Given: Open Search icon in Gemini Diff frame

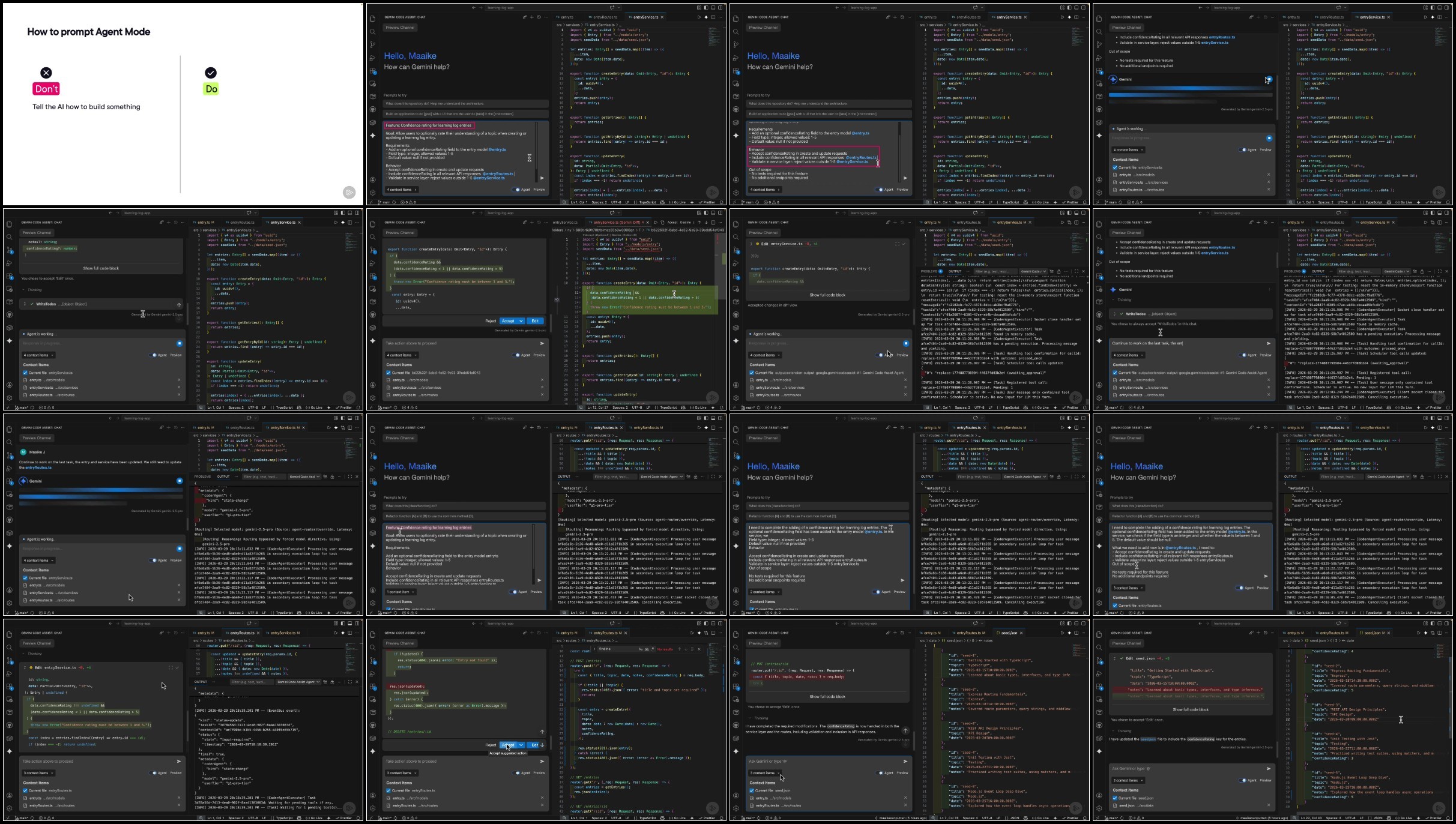Looking at the screenshot, I should point(373,237).
